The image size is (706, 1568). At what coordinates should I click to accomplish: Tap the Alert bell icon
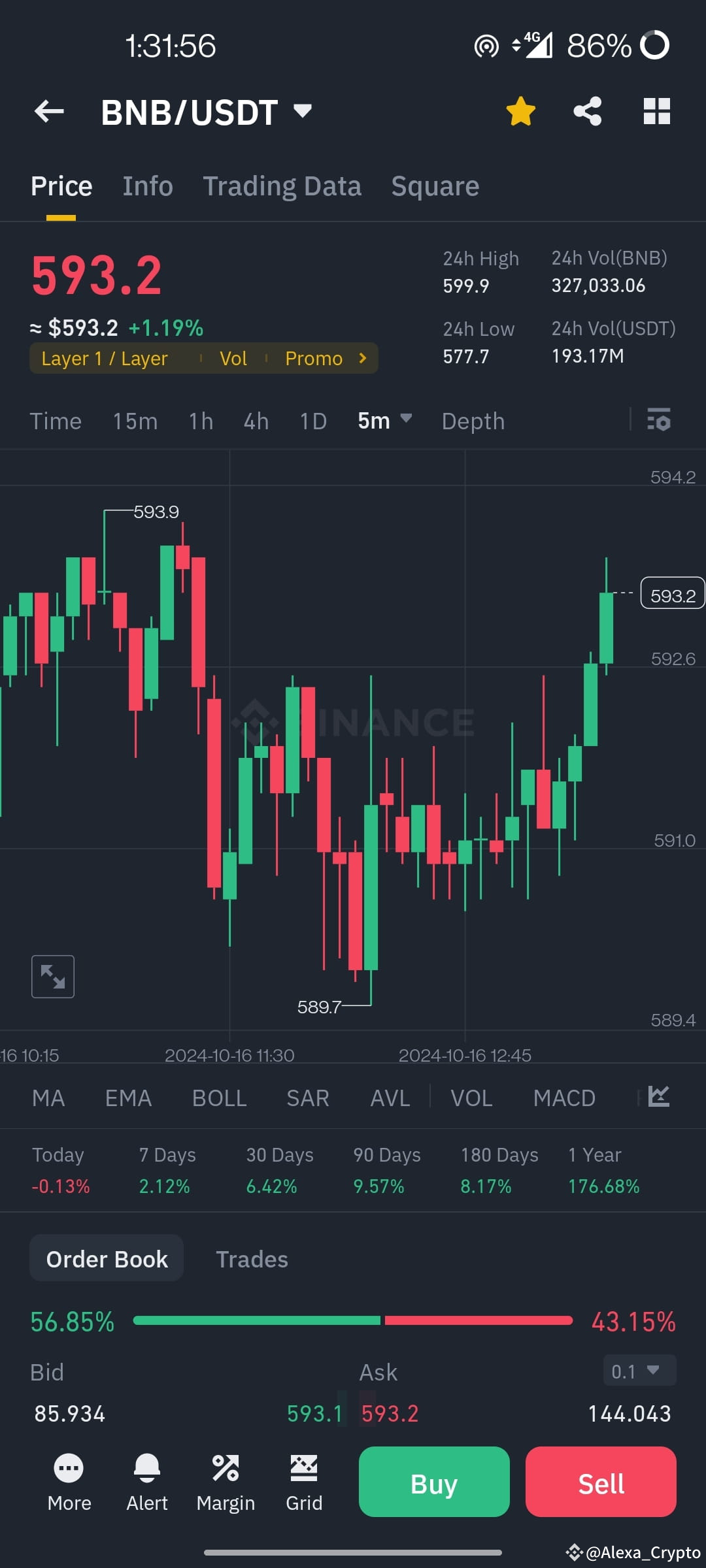pyautogui.click(x=146, y=1483)
